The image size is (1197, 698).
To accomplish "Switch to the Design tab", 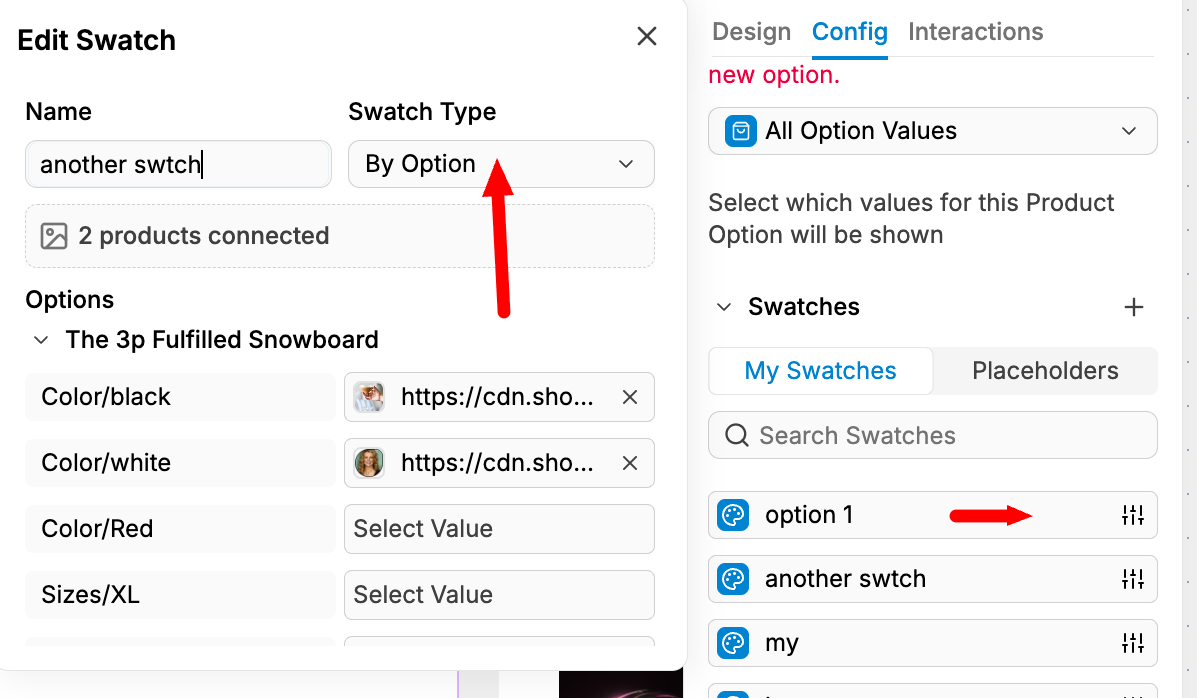I will pos(751,32).
